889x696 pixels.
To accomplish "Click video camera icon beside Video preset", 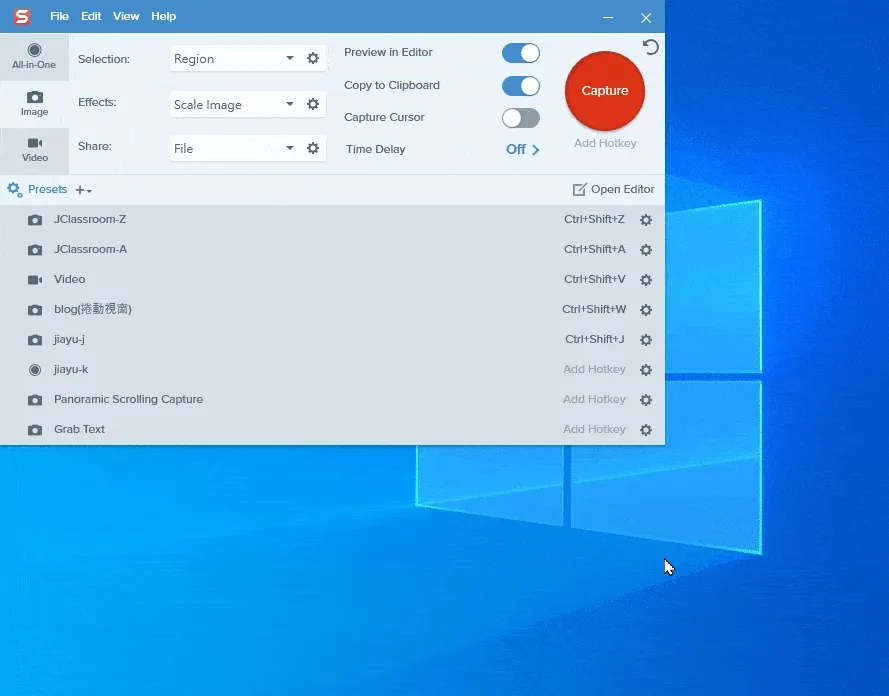I will [x=35, y=279].
